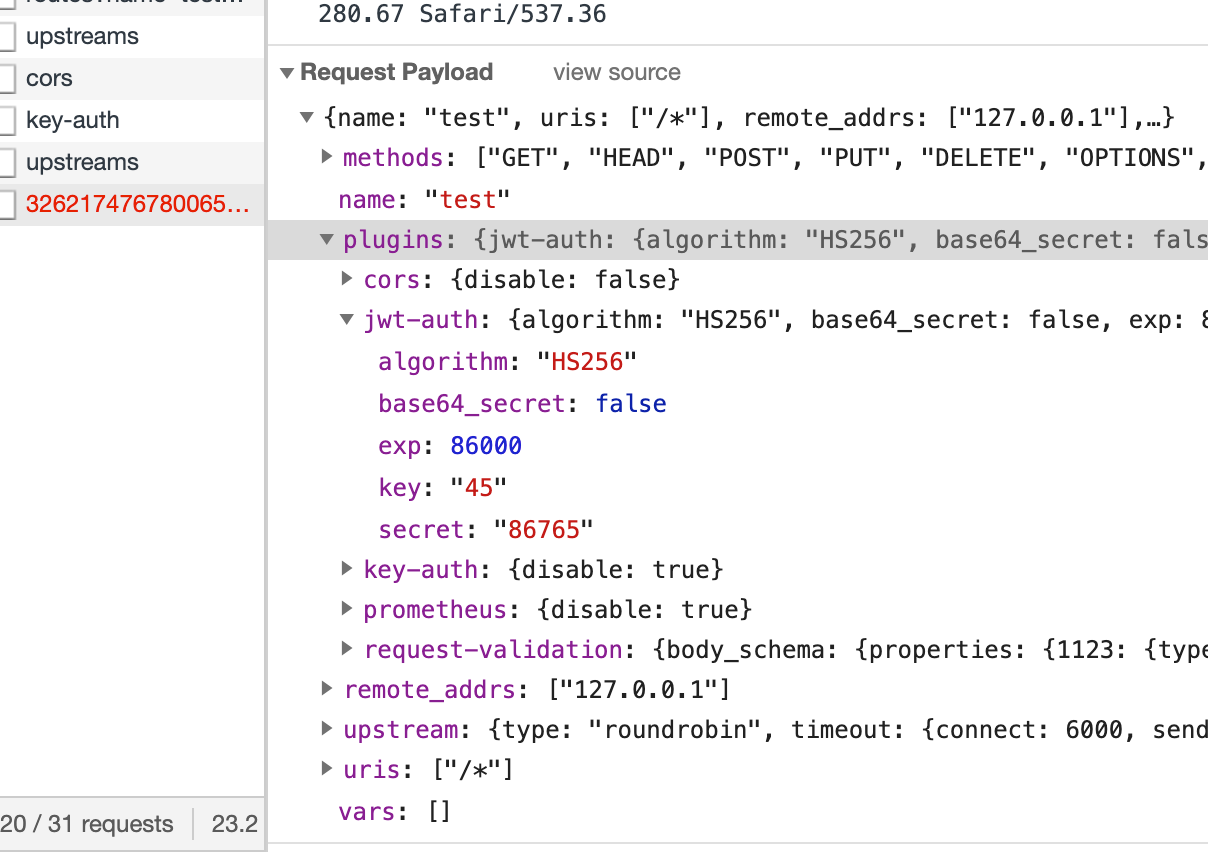Expand the uris array node
1208x852 pixels.
[x=327, y=769]
